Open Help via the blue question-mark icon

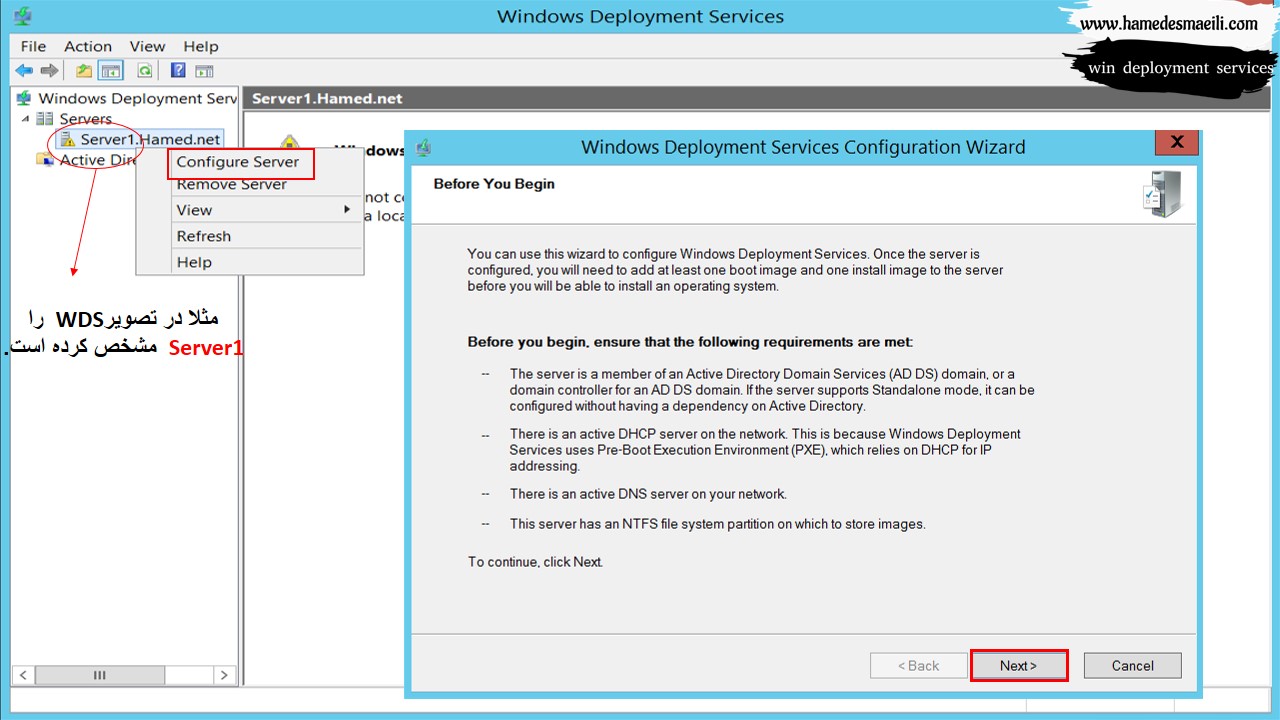click(178, 71)
